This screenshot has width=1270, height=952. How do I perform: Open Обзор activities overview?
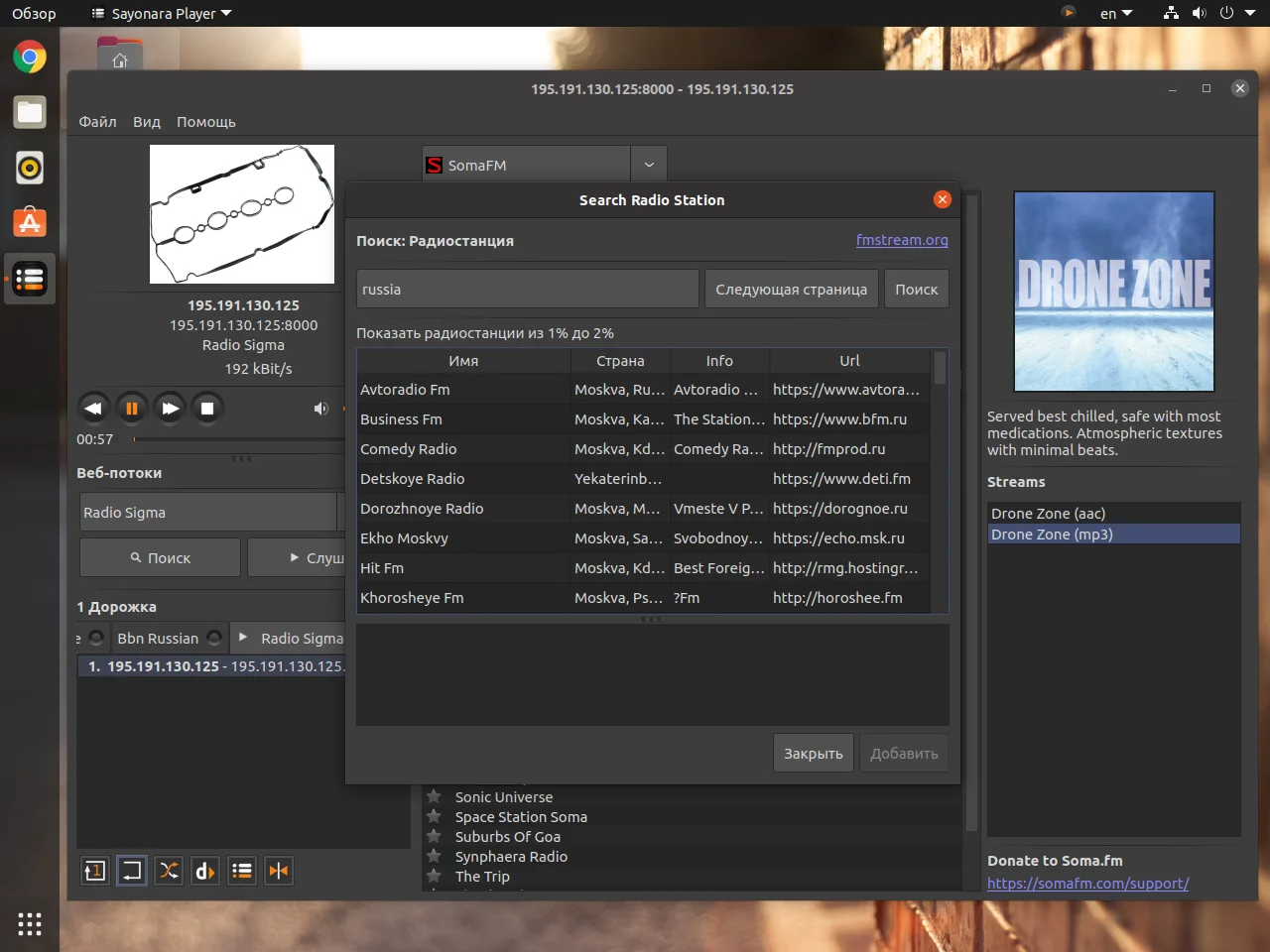click(x=34, y=14)
